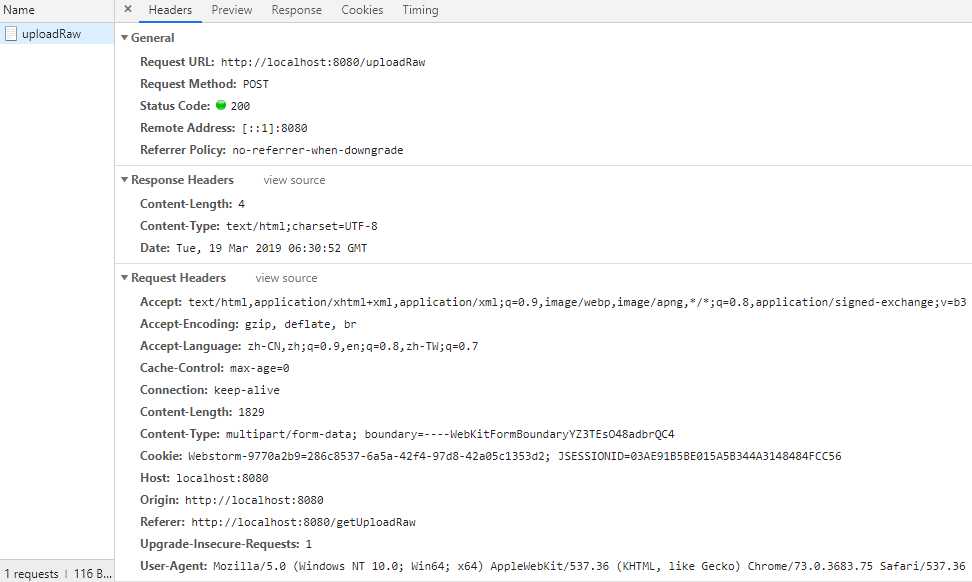Click the multipart/form-data content type value
This screenshot has height=582, width=972.
pos(450,434)
